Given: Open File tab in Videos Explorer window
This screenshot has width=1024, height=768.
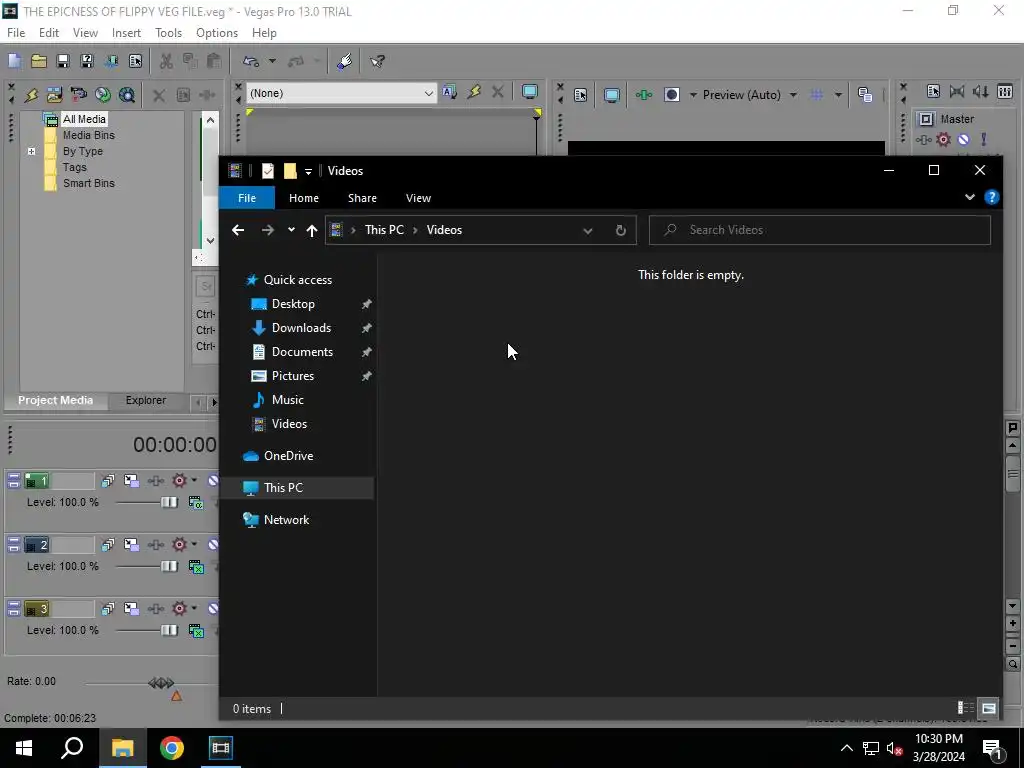Looking at the screenshot, I should (x=247, y=198).
